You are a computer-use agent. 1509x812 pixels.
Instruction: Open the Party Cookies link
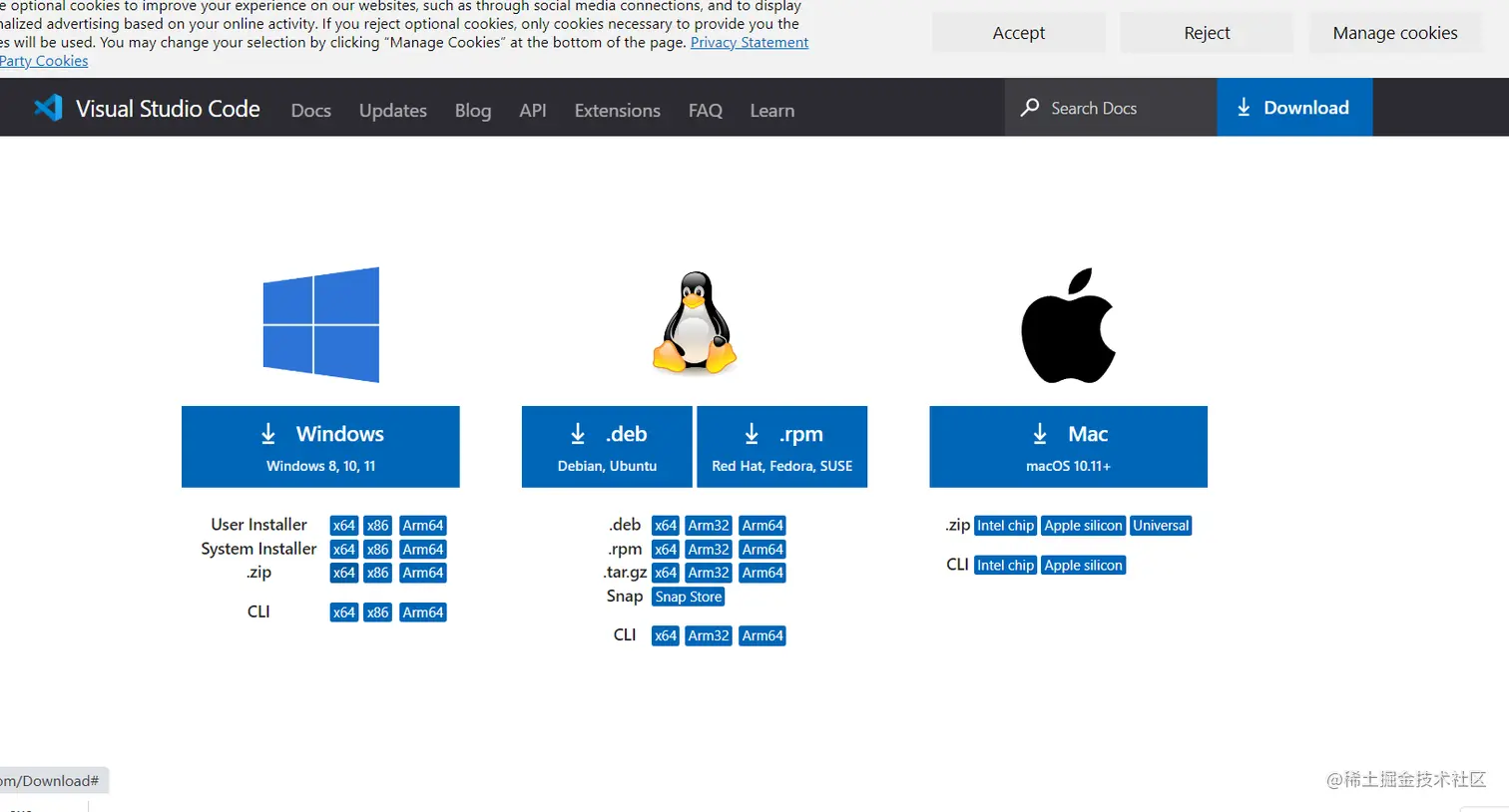[44, 61]
